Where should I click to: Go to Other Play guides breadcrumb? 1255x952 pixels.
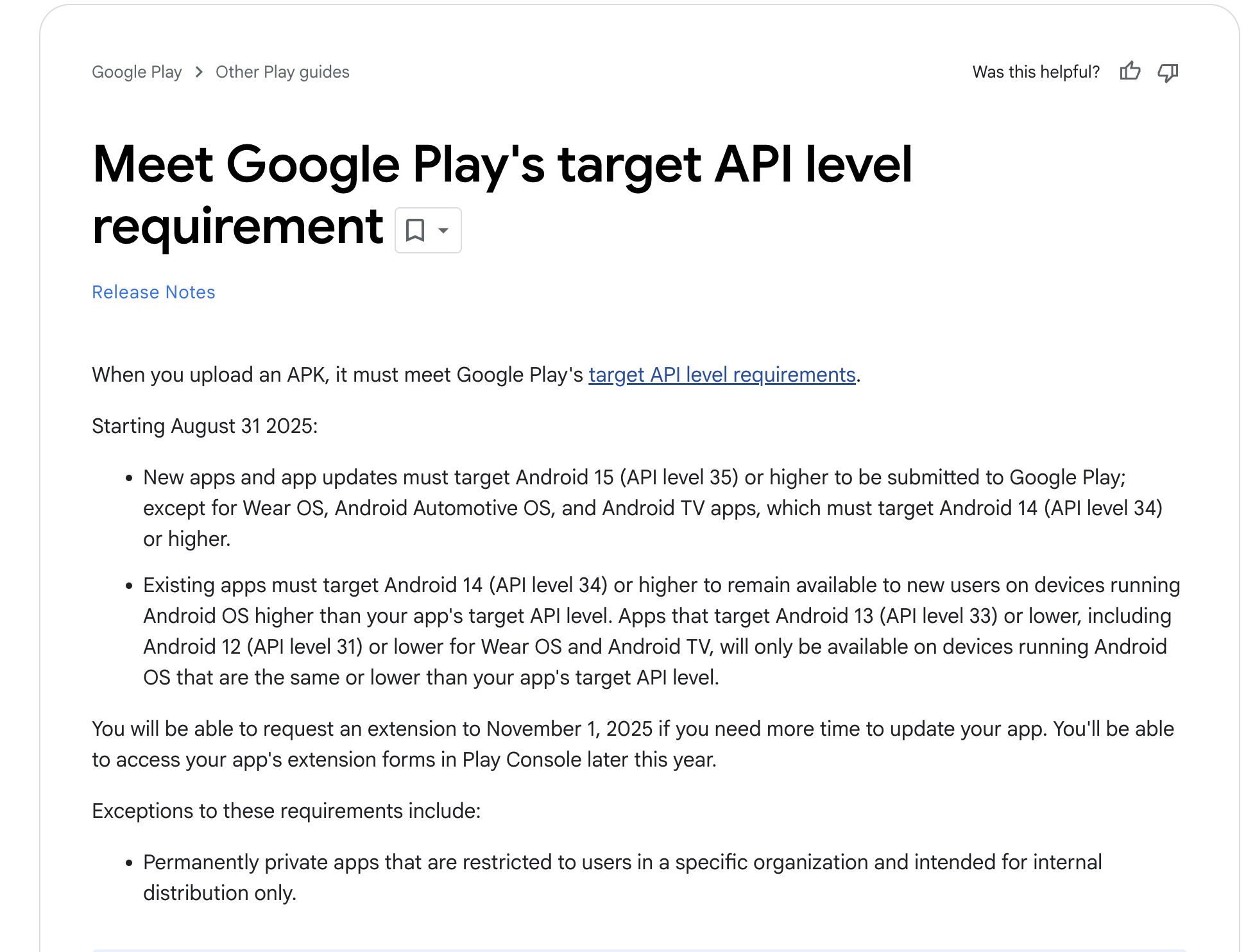[x=282, y=72]
